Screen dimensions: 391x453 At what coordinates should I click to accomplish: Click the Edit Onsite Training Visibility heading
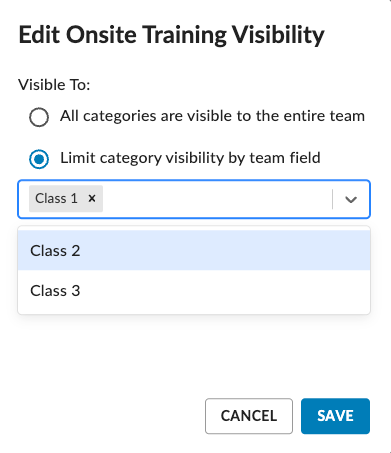click(172, 35)
